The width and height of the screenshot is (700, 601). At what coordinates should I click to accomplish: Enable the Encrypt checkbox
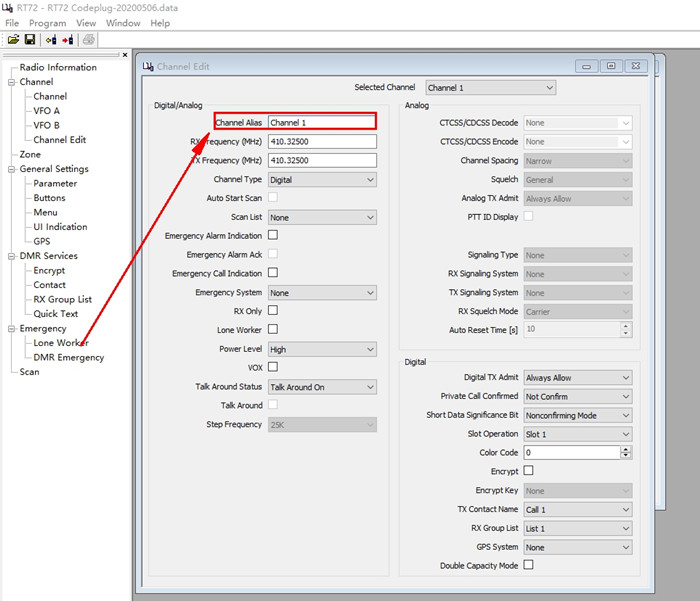[528, 471]
